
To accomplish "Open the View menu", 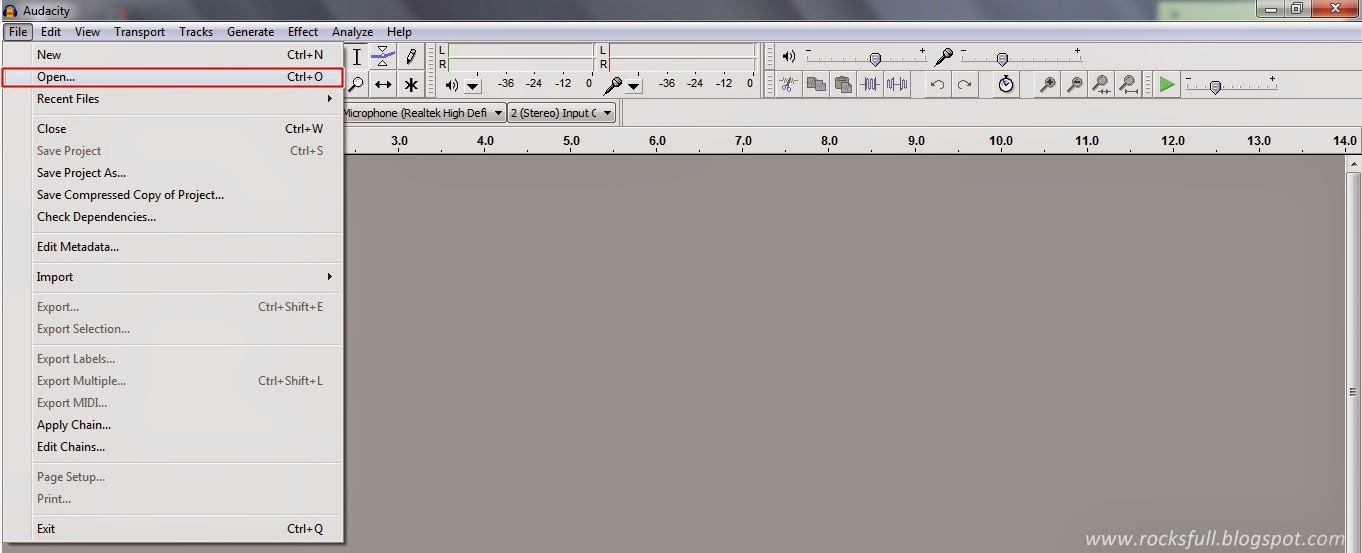I will pyautogui.click(x=87, y=32).
